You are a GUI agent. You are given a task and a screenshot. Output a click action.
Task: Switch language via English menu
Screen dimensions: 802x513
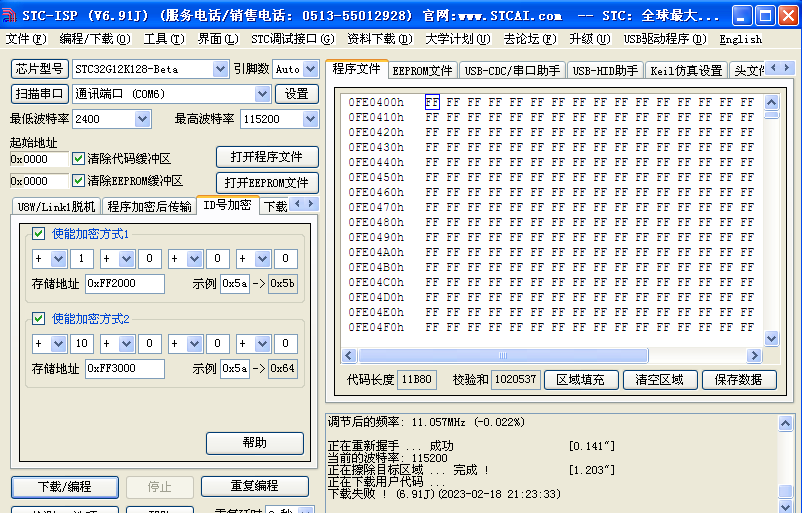coord(741,39)
